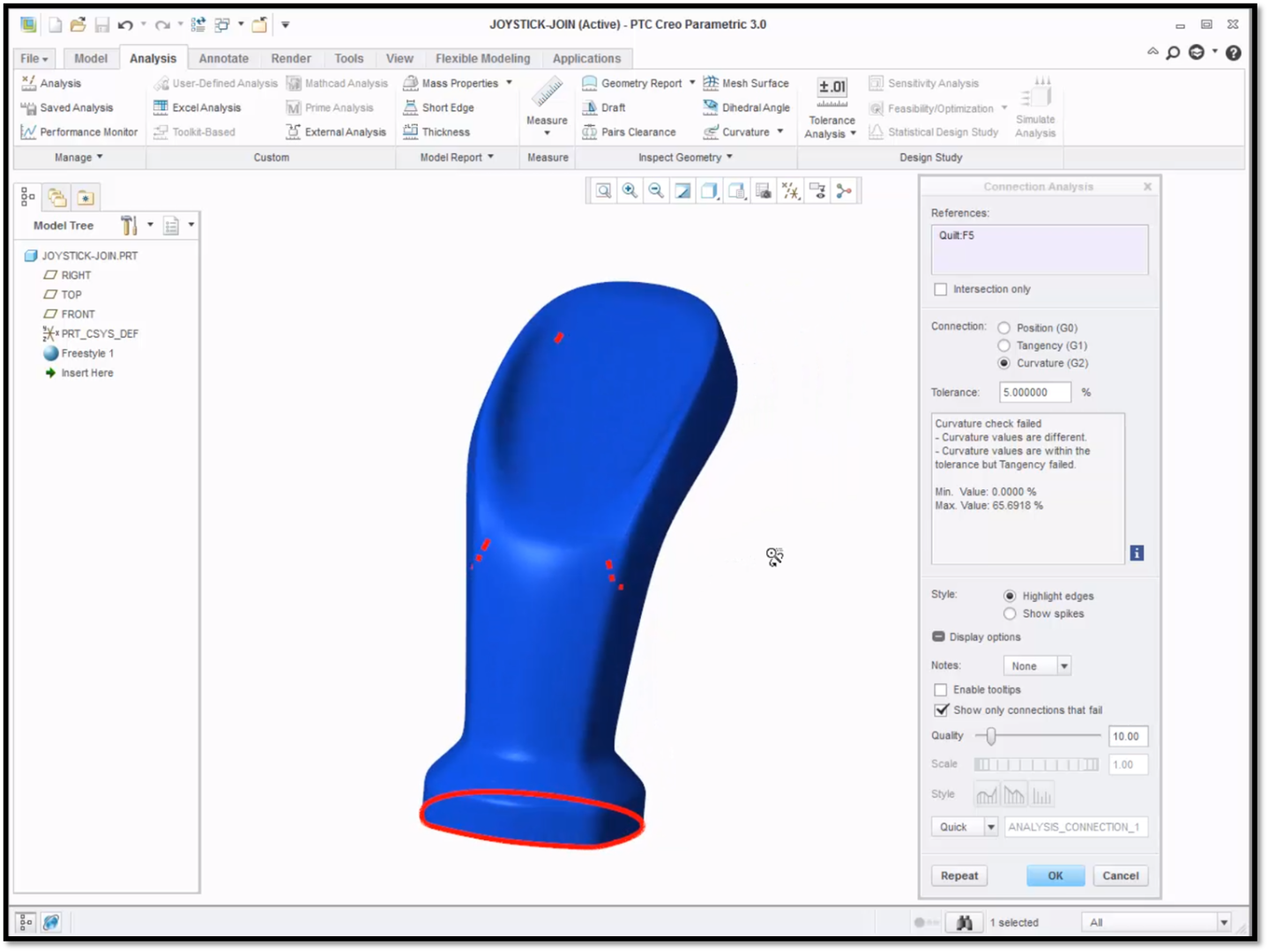The image size is (1268, 952).
Task: Switch to the Flexible Modeling tab
Action: point(483,58)
